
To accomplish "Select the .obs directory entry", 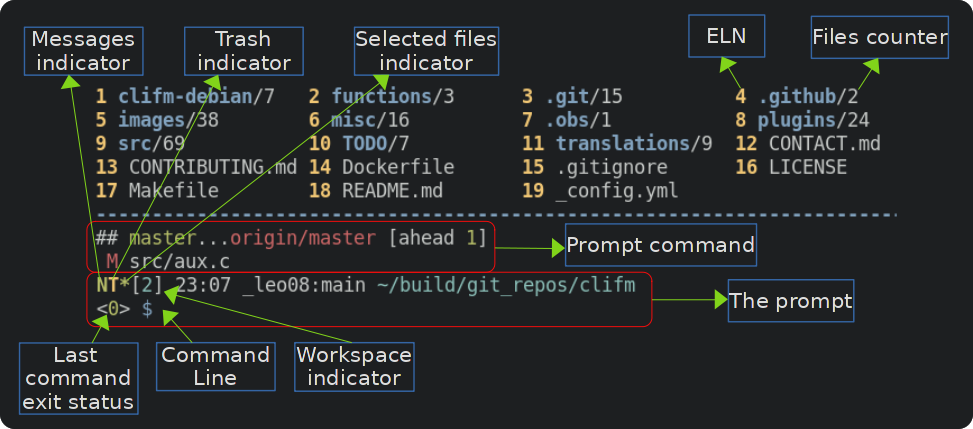I will pos(567,120).
